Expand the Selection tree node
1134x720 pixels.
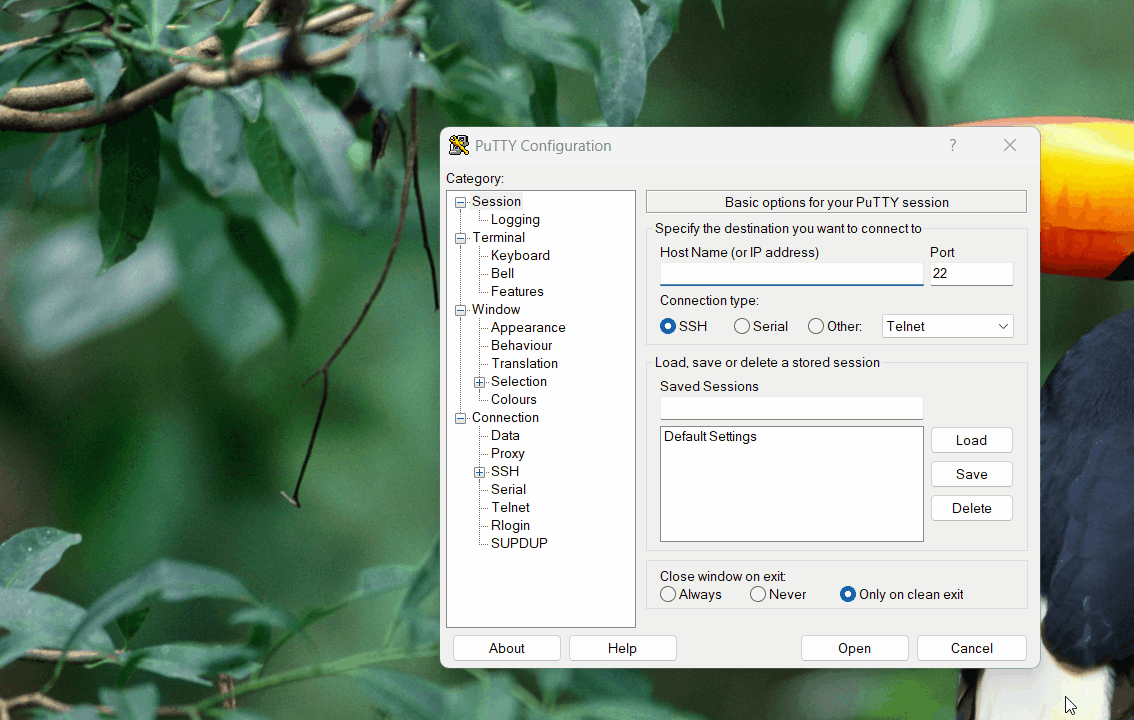(x=480, y=382)
